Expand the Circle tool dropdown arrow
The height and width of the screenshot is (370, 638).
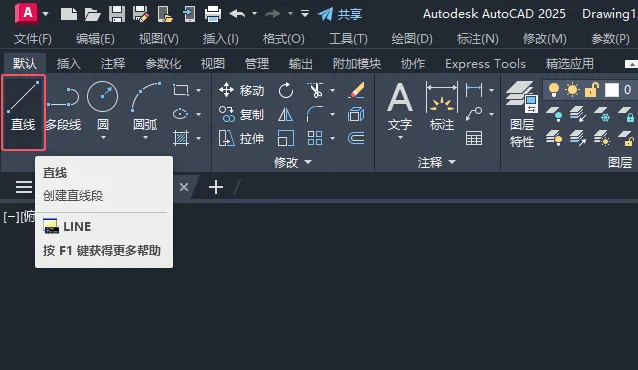(x=103, y=138)
